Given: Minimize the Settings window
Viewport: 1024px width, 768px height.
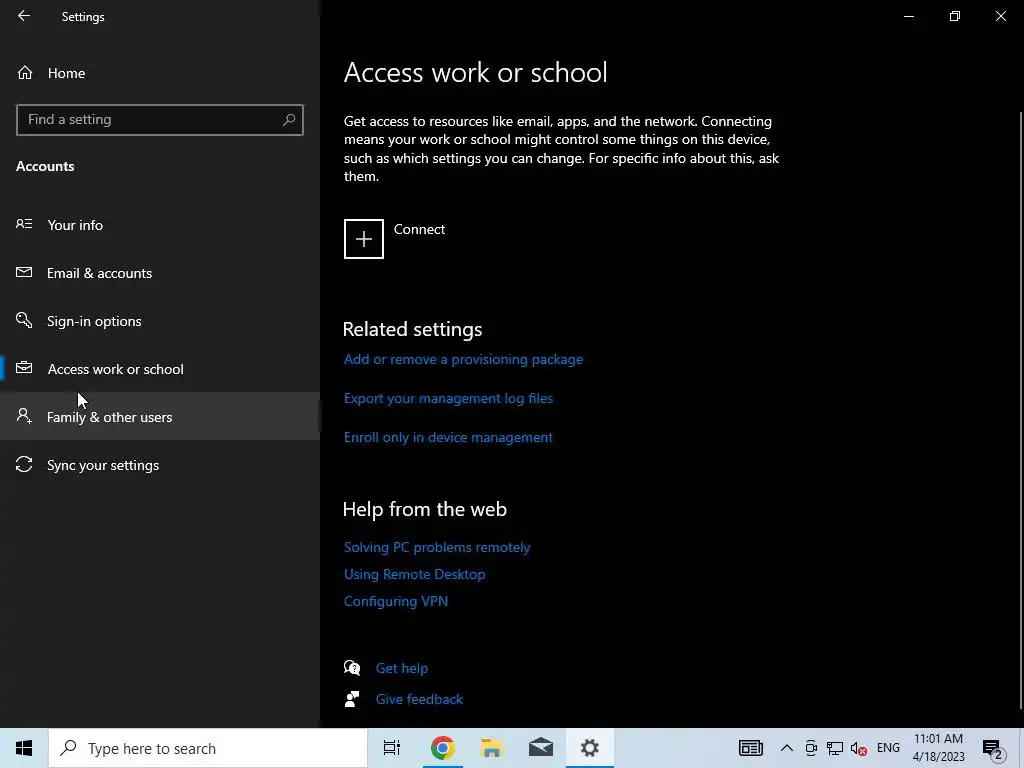Looking at the screenshot, I should [909, 16].
